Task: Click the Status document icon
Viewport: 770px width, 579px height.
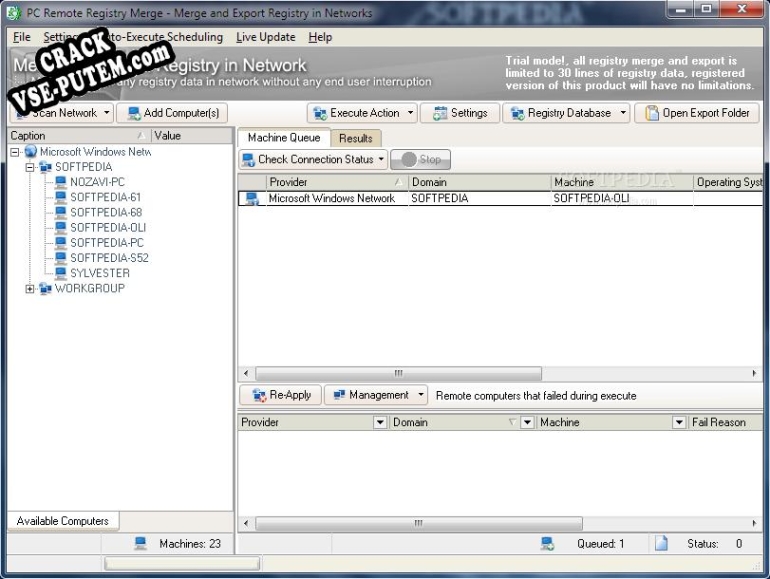Action: coord(661,543)
